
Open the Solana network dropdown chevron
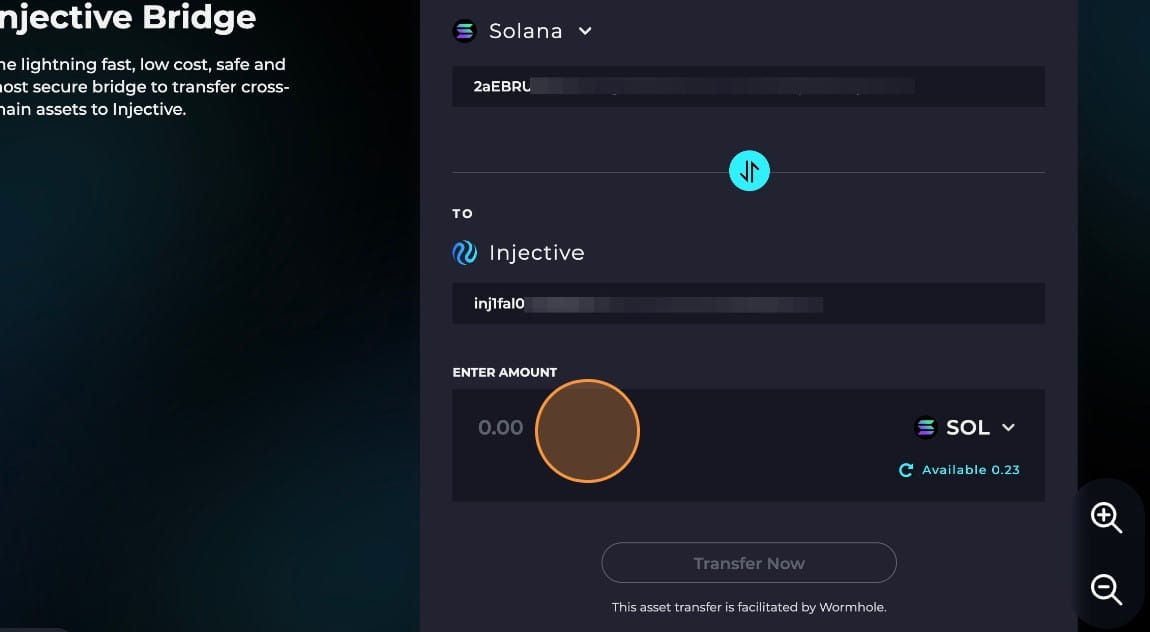click(585, 31)
